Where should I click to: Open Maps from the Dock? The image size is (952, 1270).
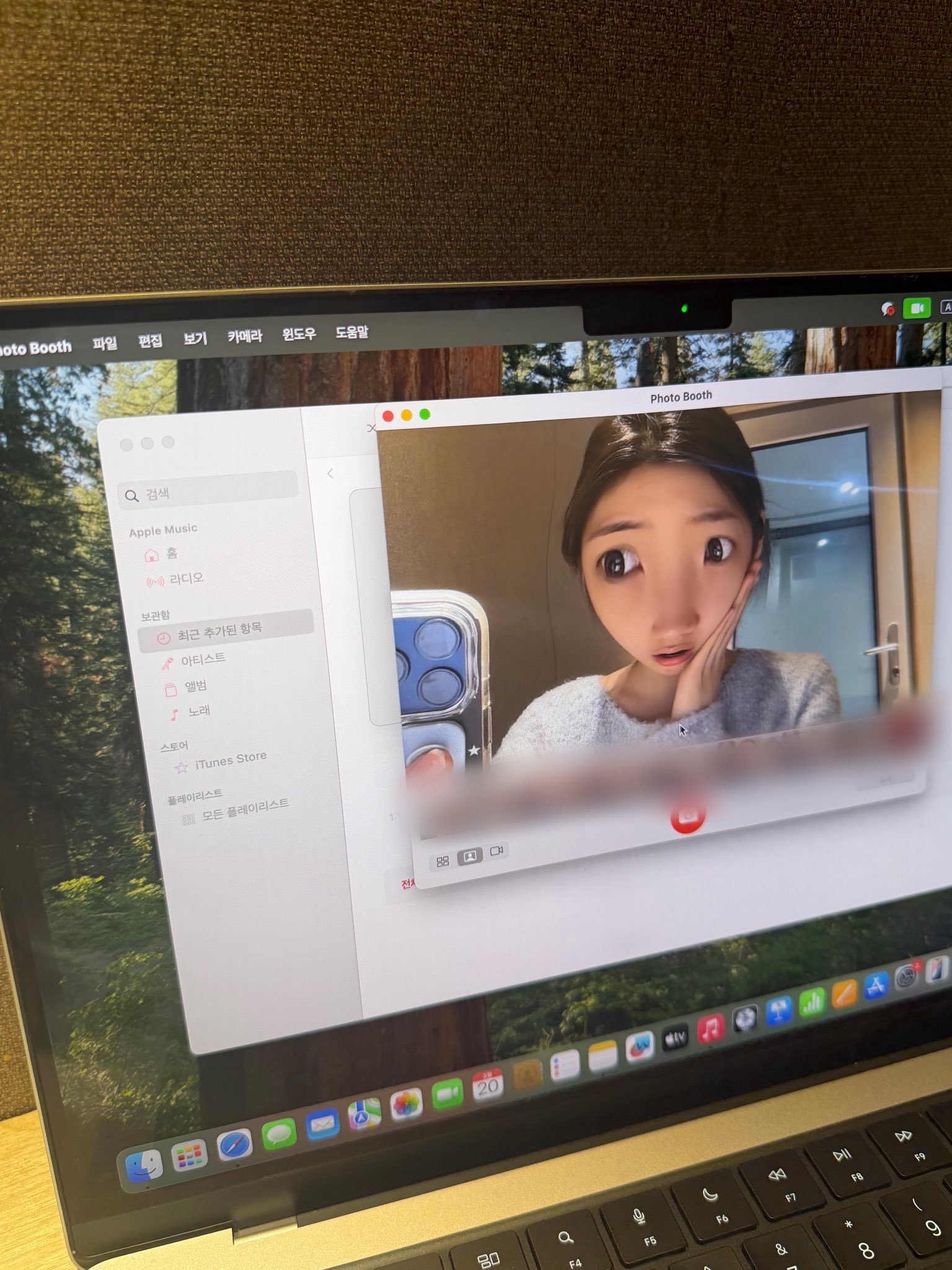coord(365,1114)
